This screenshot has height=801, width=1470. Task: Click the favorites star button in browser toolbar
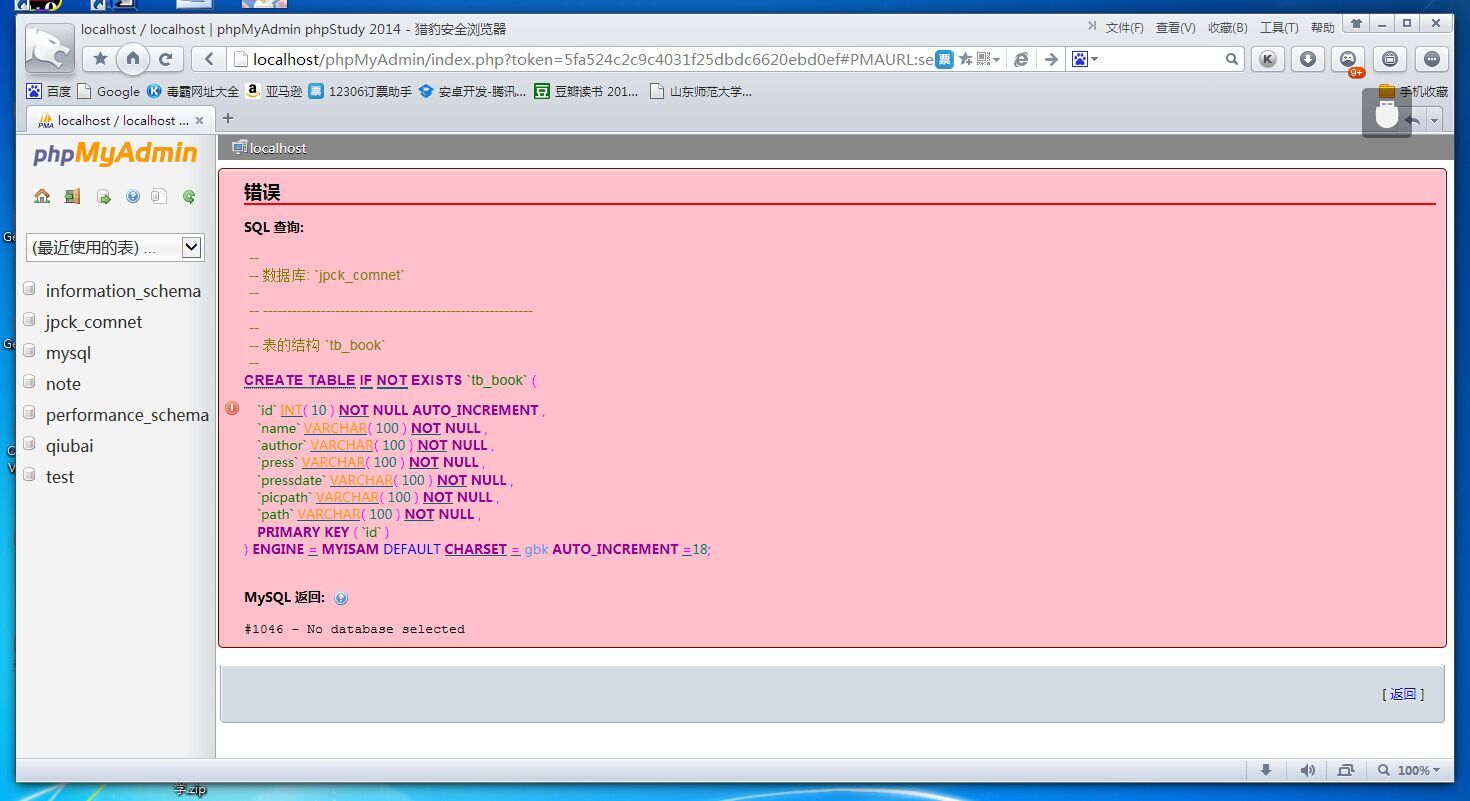pyautogui.click(x=101, y=59)
